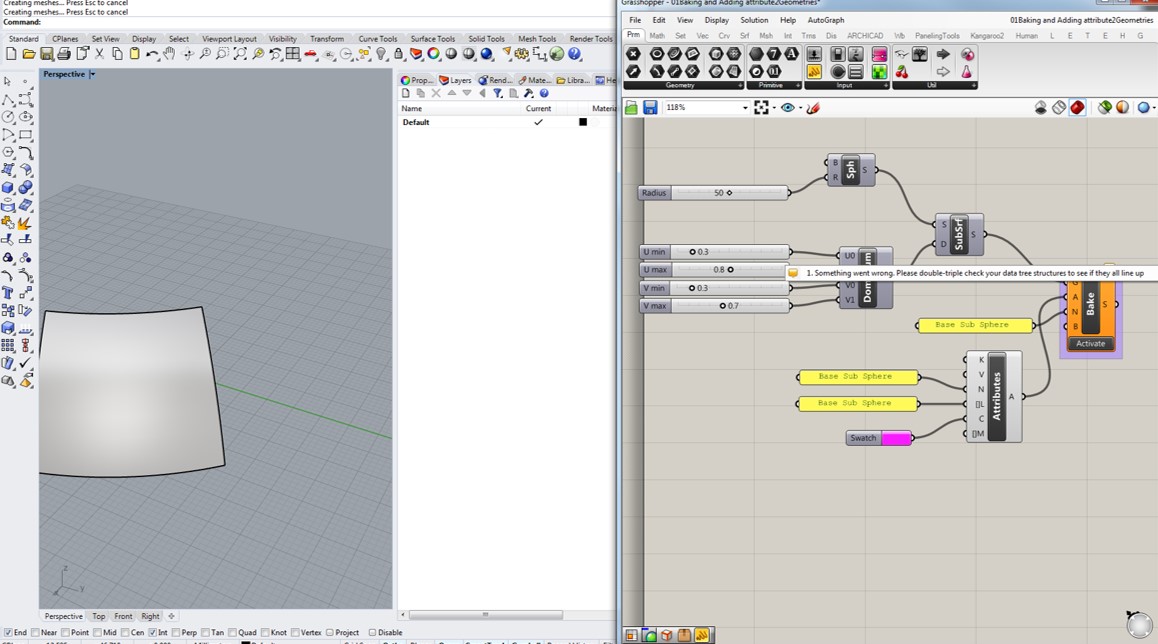1158x644 pixels.
Task: Expand the Primitive panel with plus
Action: [798, 86]
